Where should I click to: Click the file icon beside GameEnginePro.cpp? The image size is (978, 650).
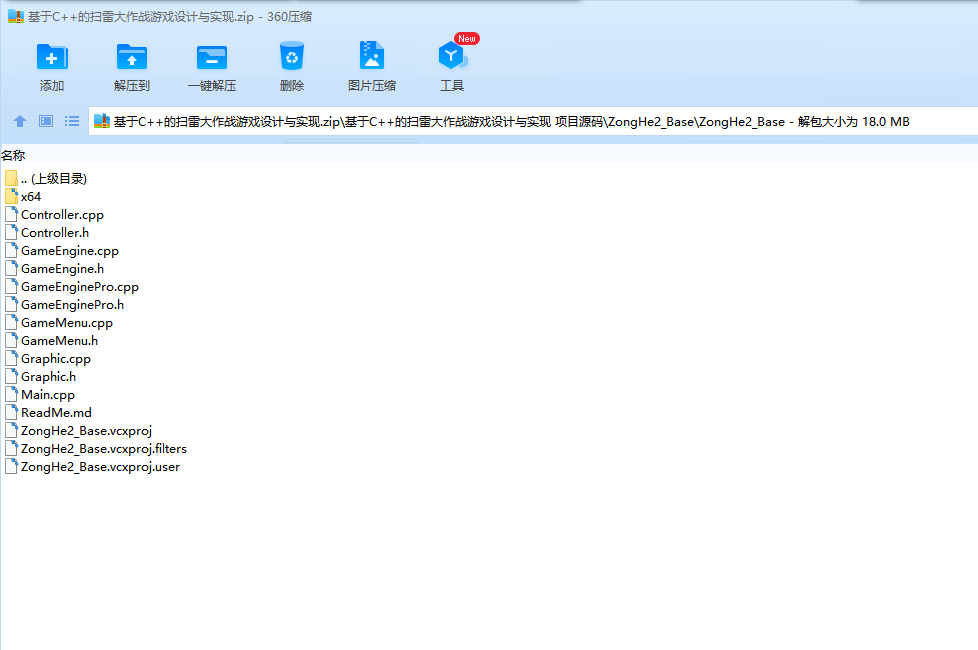point(11,286)
